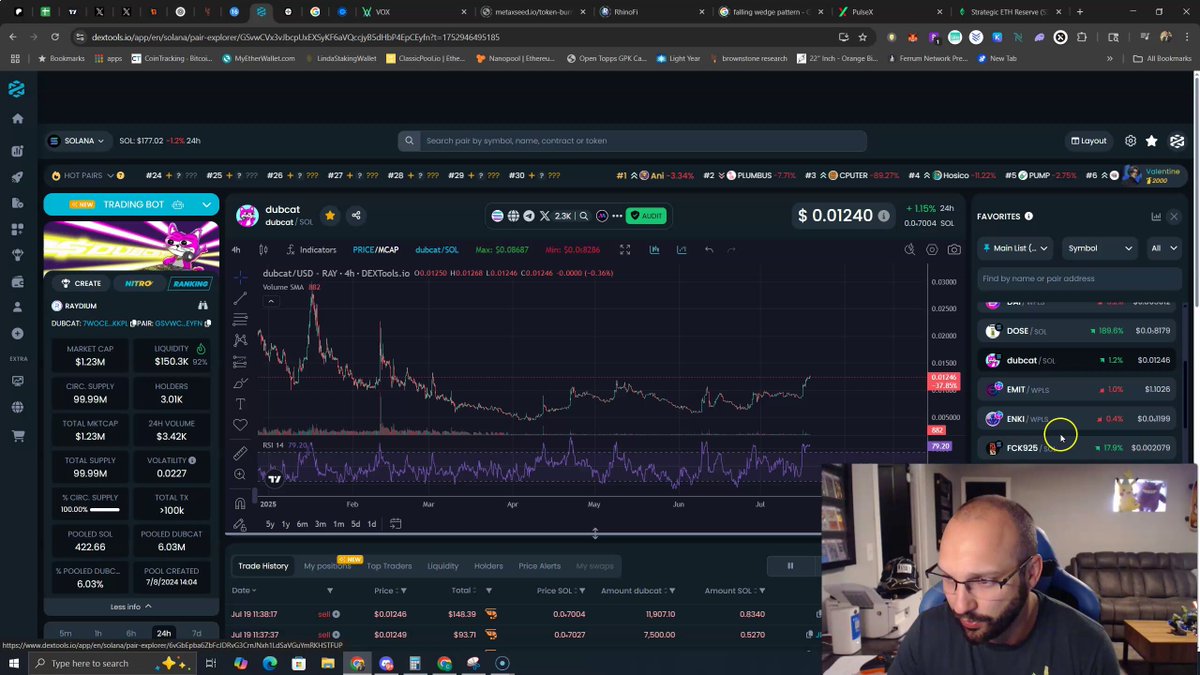Toggle chart pair to dubcat/SOL
Viewport: 1200px width, 675px height.
[437, 249]
